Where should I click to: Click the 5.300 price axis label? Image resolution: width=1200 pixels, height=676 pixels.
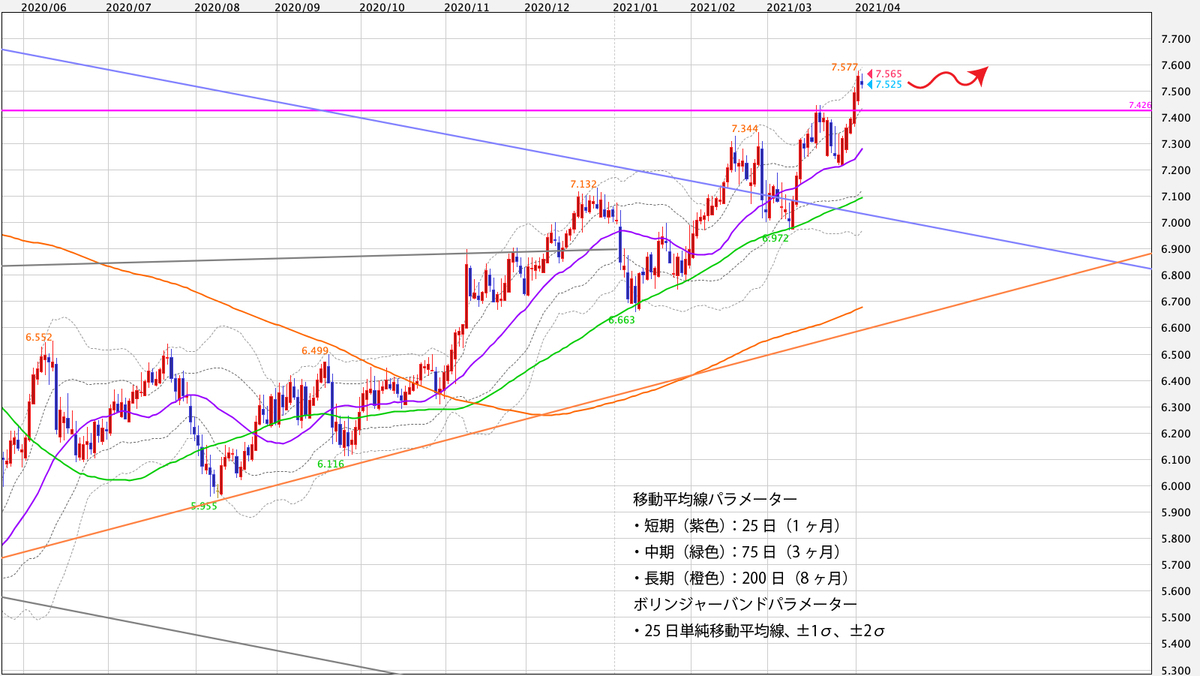coord(1174,670)
